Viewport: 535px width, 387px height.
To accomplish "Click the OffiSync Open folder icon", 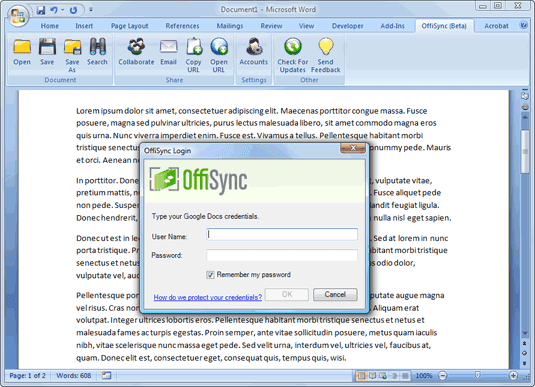I will pyautogui.click(x=22, y=47).
